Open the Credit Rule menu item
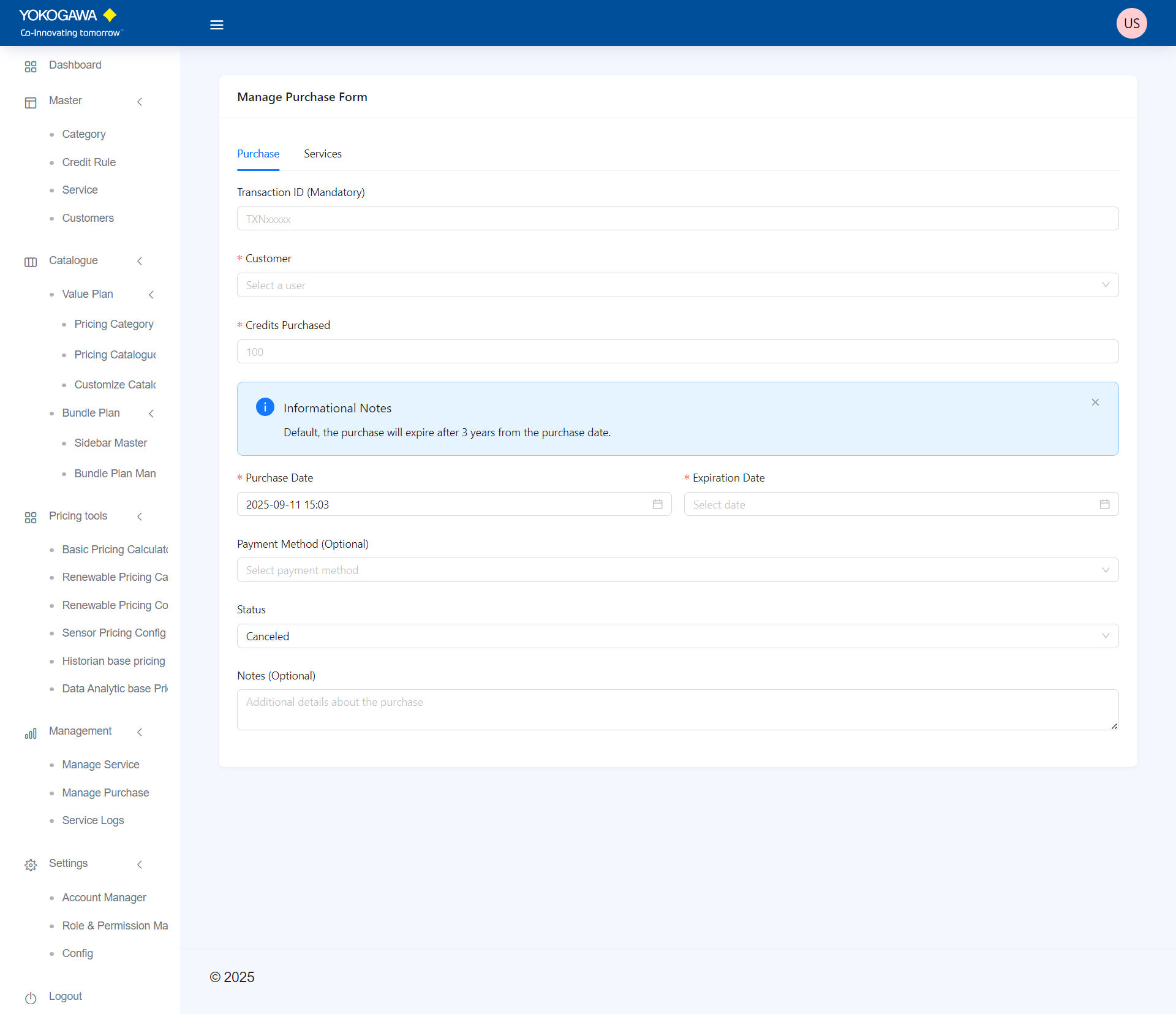Image resolution: width=1176 pixels, height=1014 pixels. coord(89,162)
